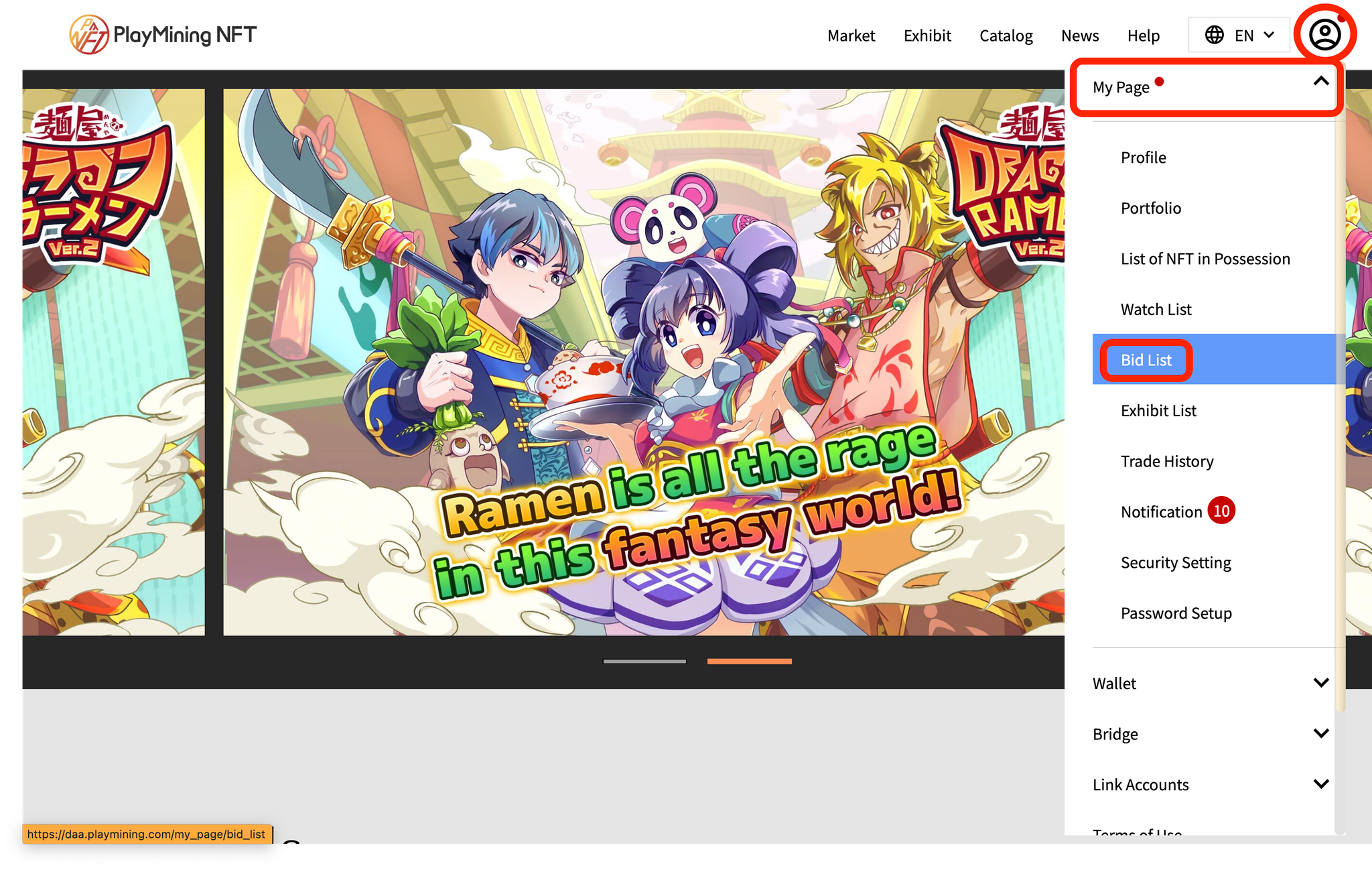Go to the Catalog page

coord(1006,36)
